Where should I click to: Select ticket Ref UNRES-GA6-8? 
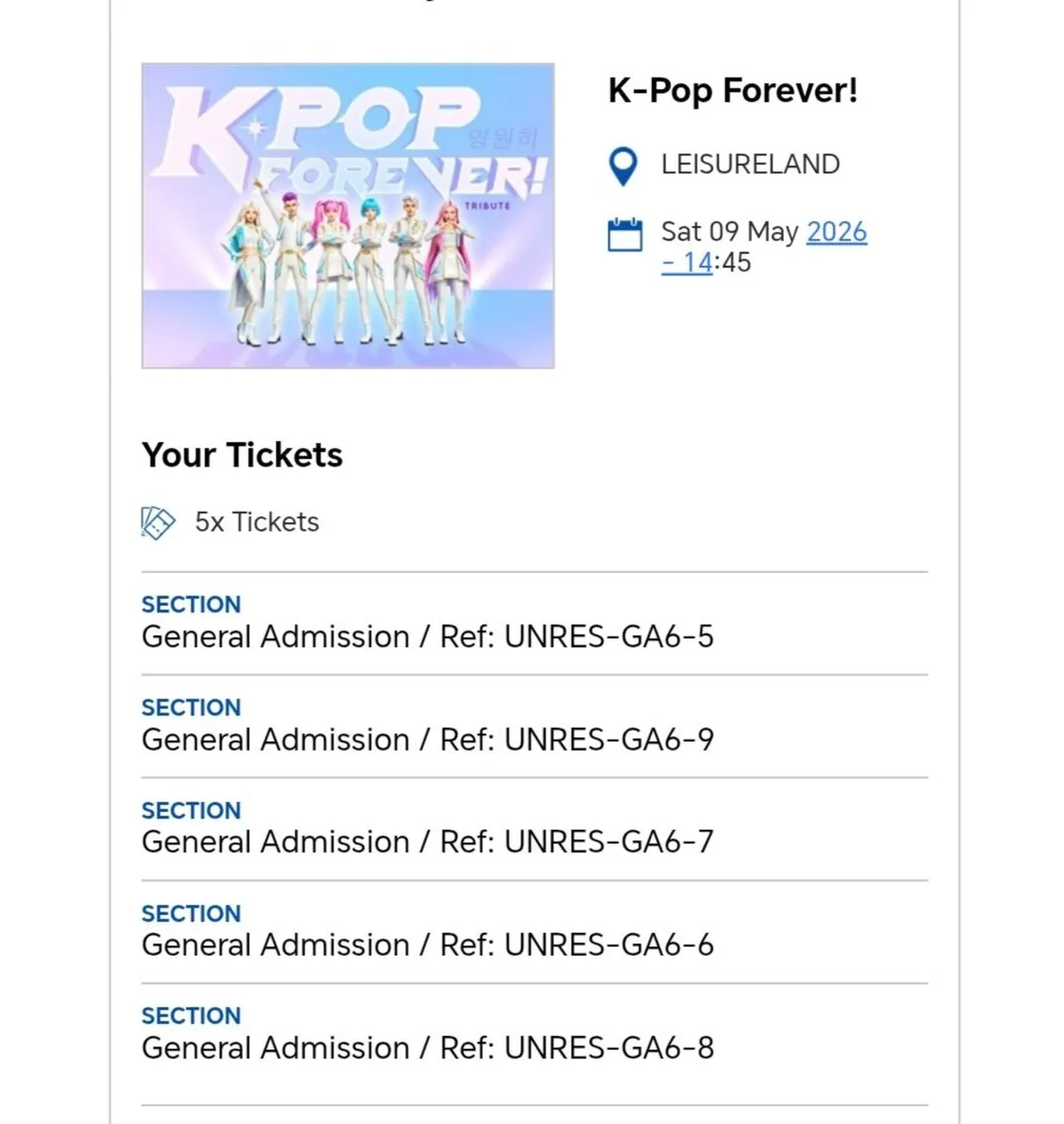[427, 1048]
